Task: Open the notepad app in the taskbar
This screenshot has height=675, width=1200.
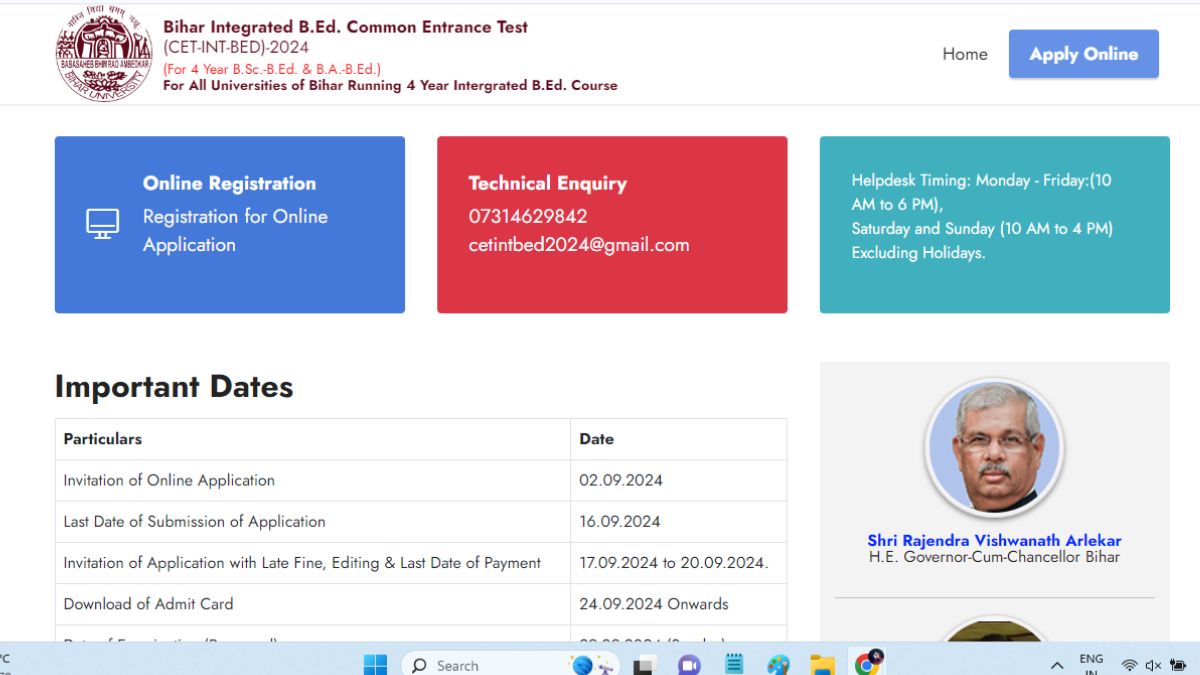Action: (733, 664)
